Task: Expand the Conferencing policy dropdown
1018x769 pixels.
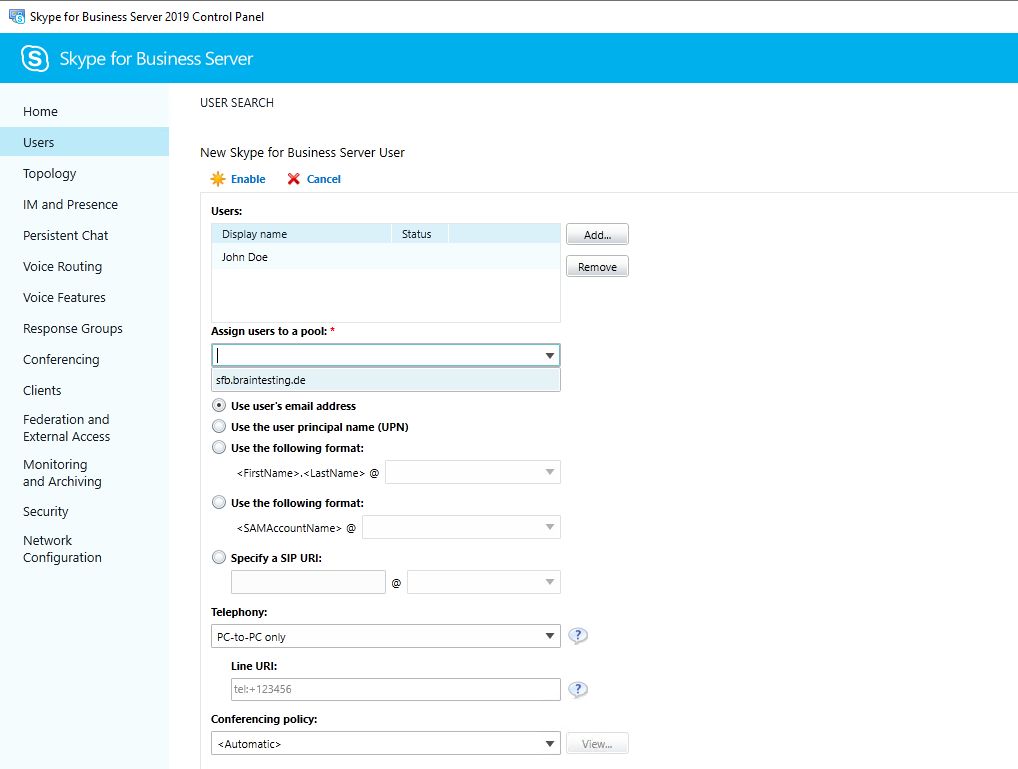Action: [549, 744]
